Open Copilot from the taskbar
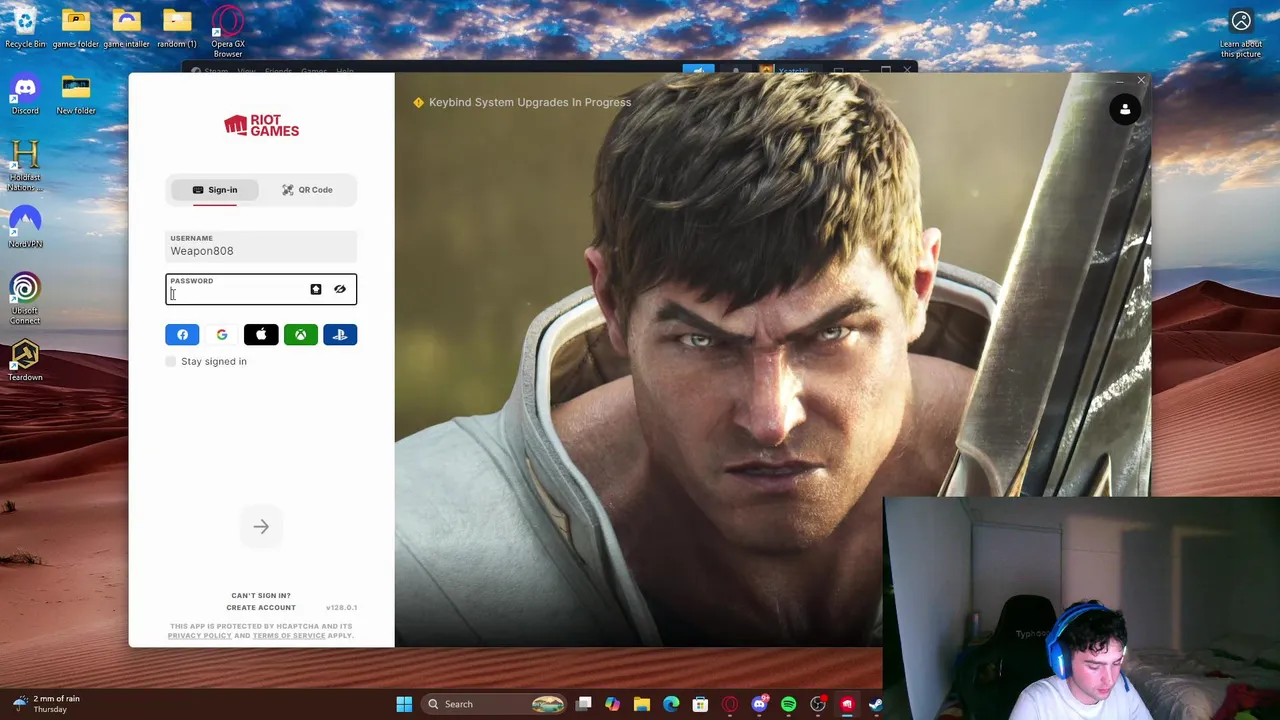 (613, 704)
